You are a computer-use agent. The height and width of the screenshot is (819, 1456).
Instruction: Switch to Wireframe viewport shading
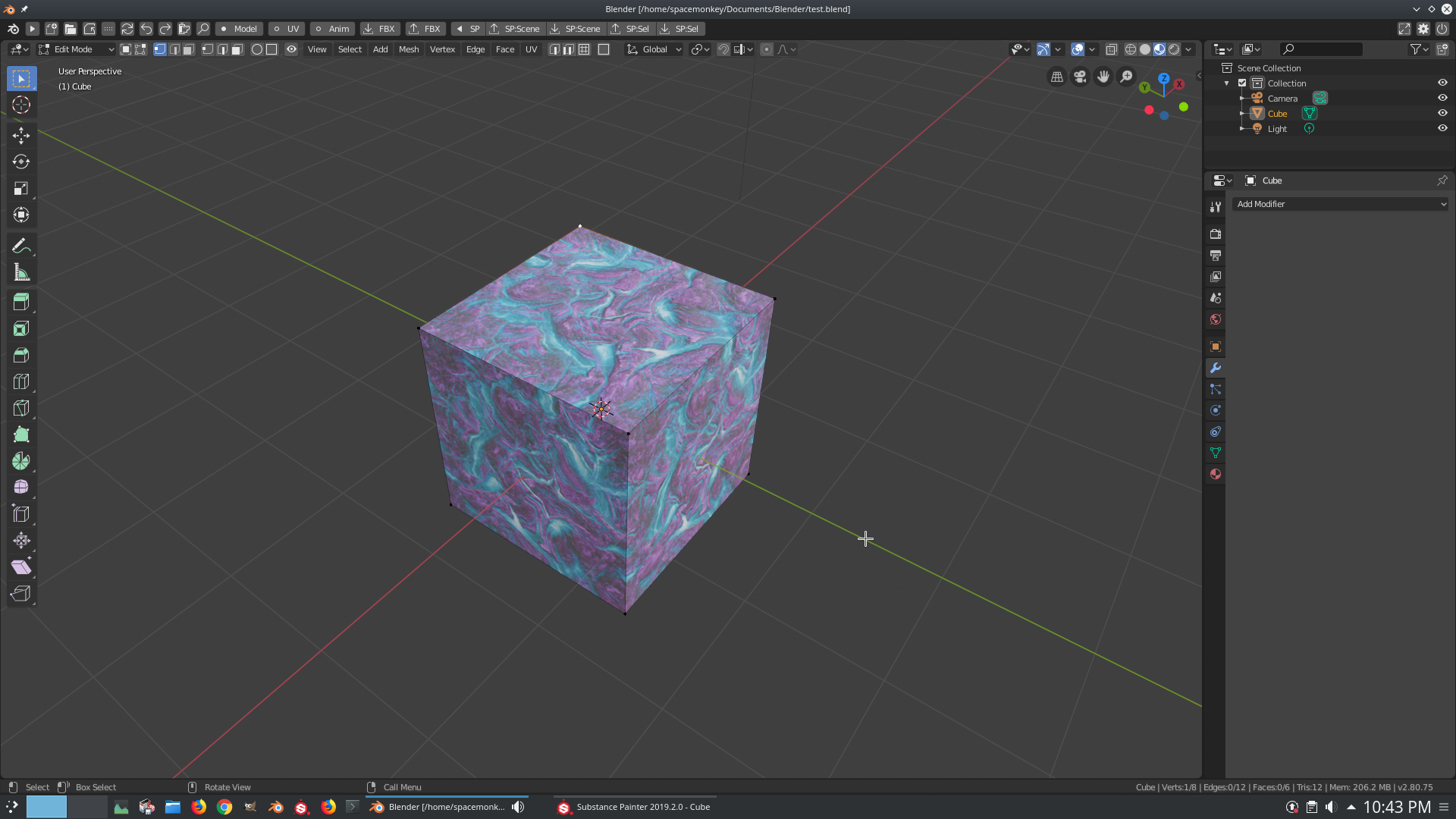tap(1131, 49)
